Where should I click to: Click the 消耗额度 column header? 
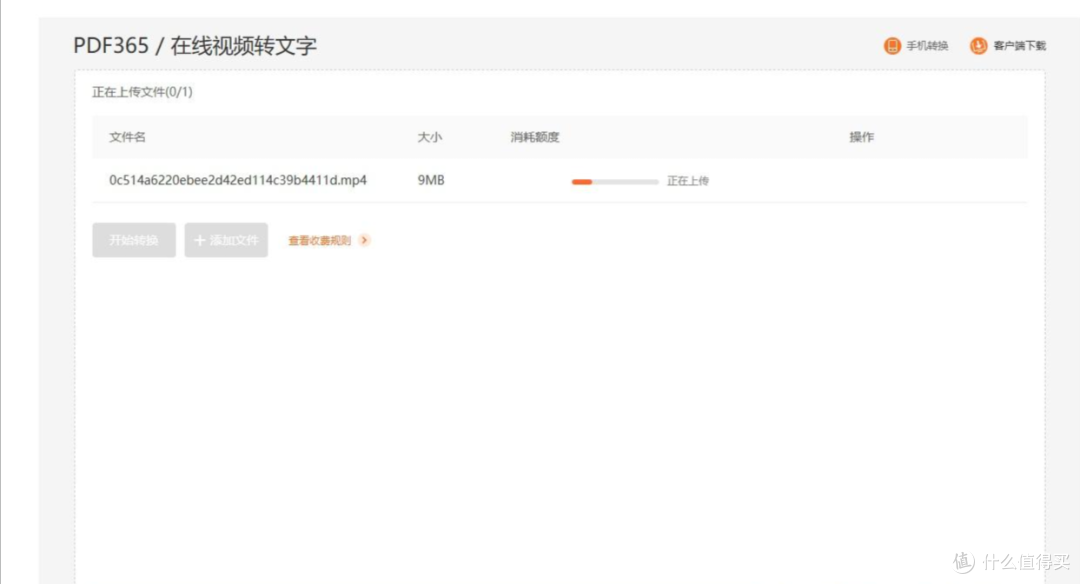(x=534, y=137)
